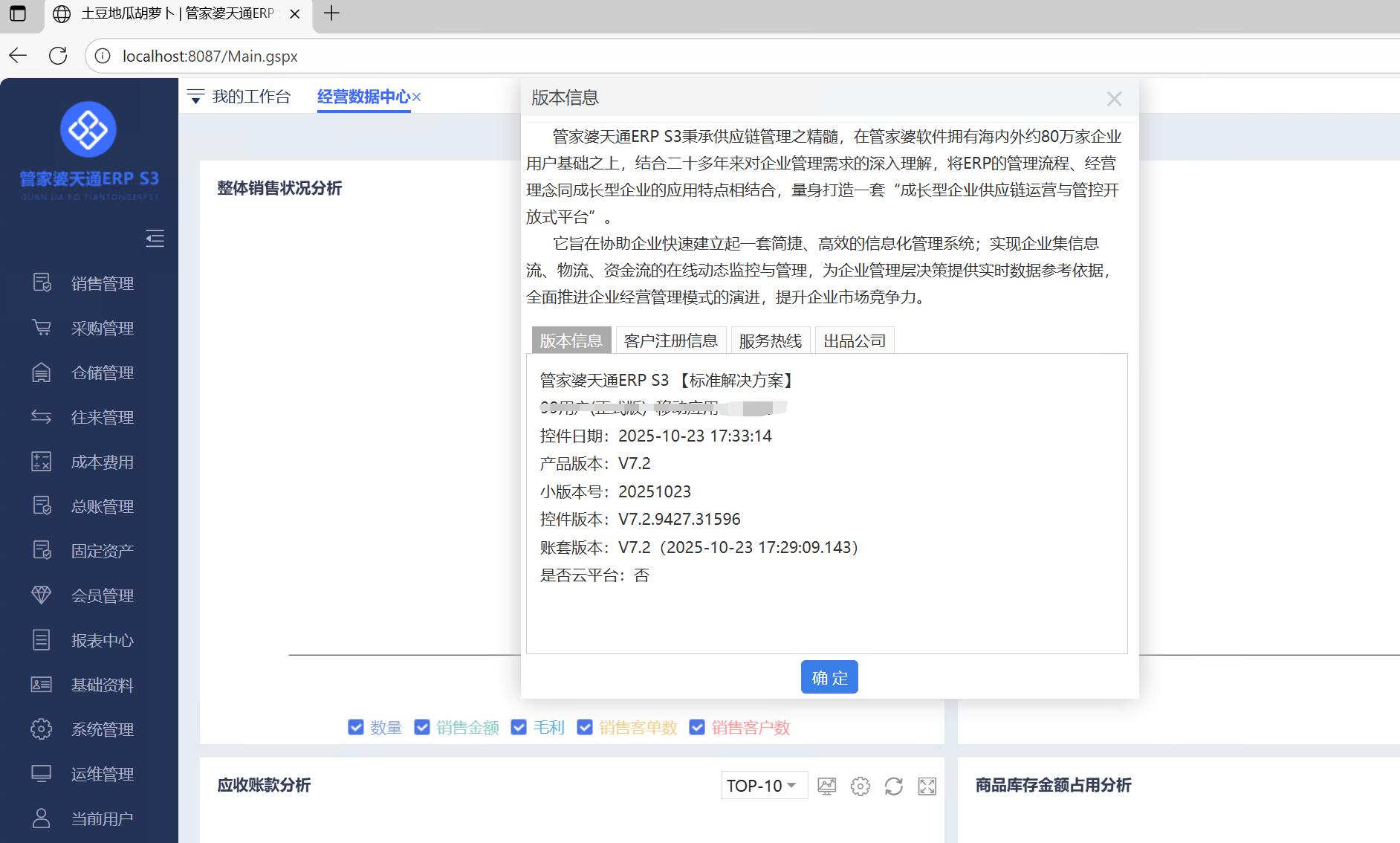The width and height of the screenshot is (1400, 843).
Task: Disable the 毛利 series checkbox
Action: tap(519, 727)
